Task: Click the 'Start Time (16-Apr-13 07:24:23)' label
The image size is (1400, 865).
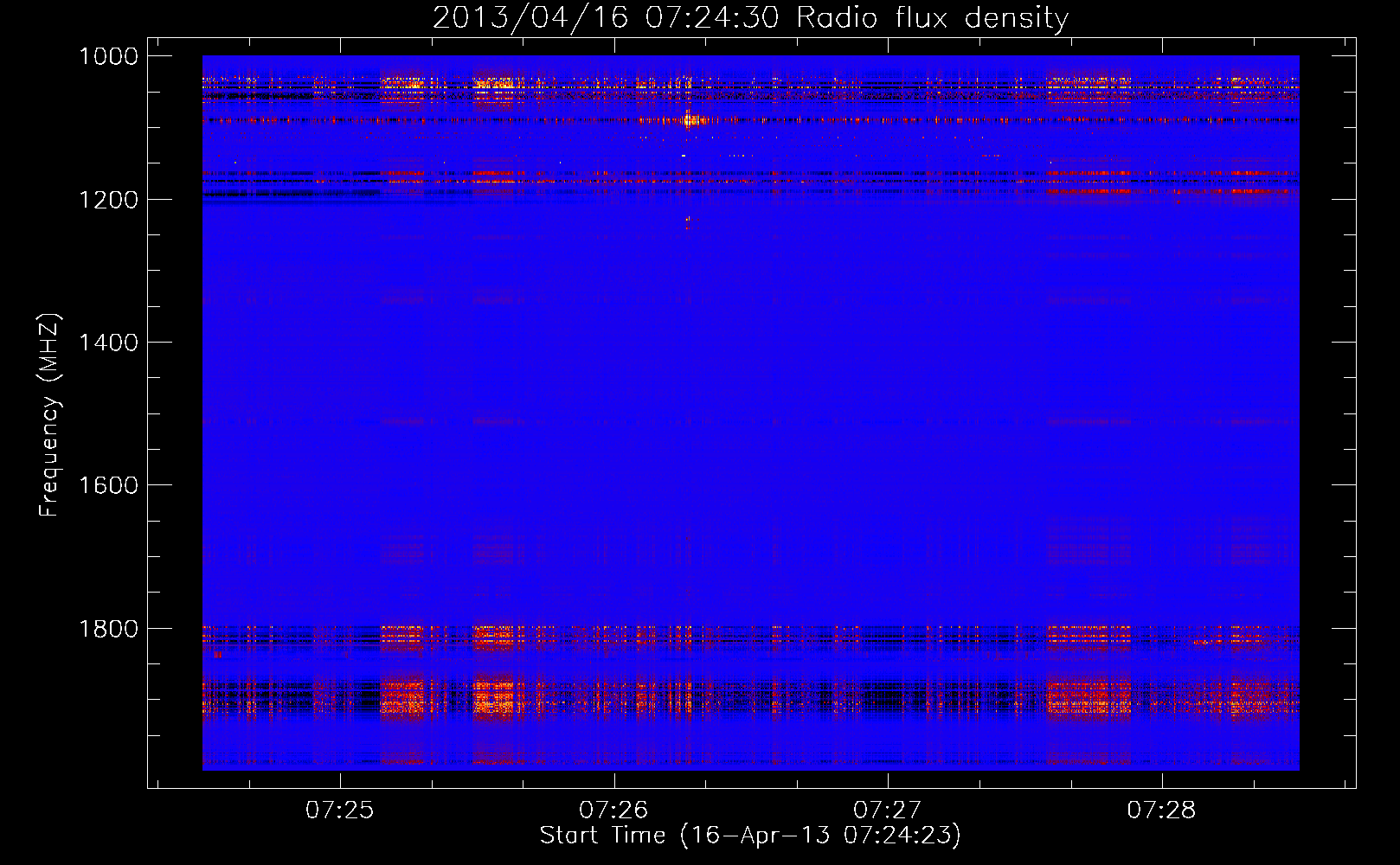Action: 750,836
